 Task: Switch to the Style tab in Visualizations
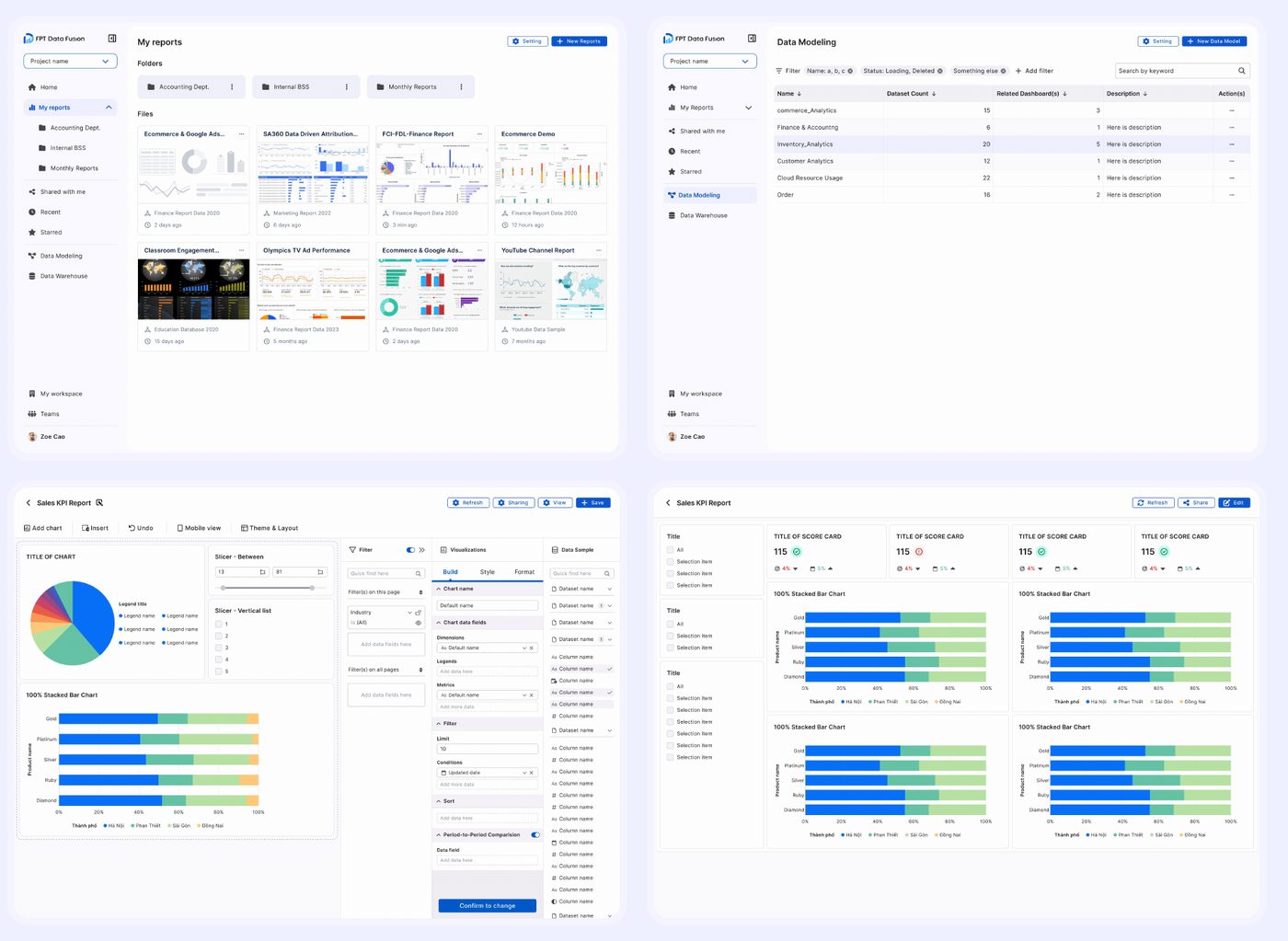coord(488,572)
